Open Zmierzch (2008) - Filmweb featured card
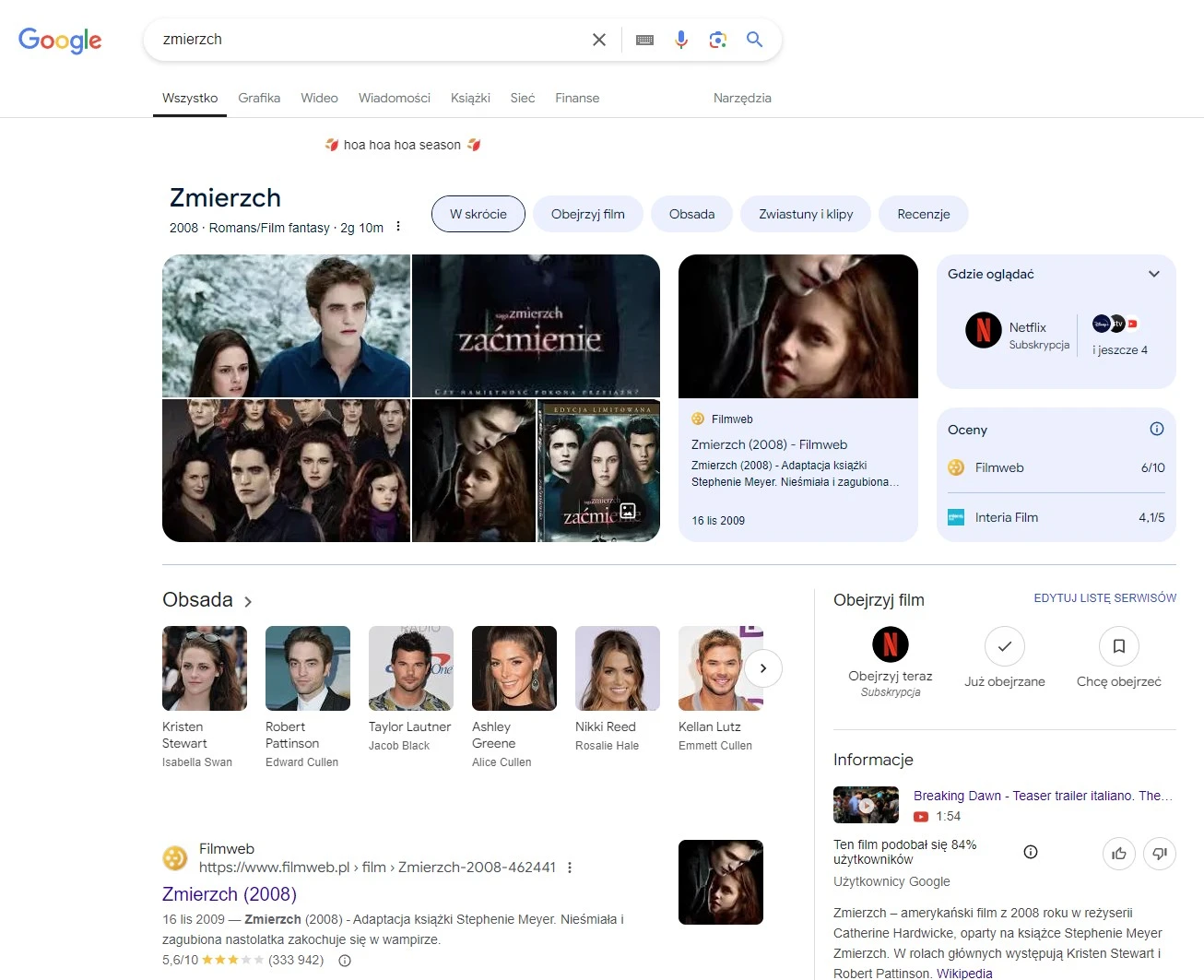 [x=798, y=398]
